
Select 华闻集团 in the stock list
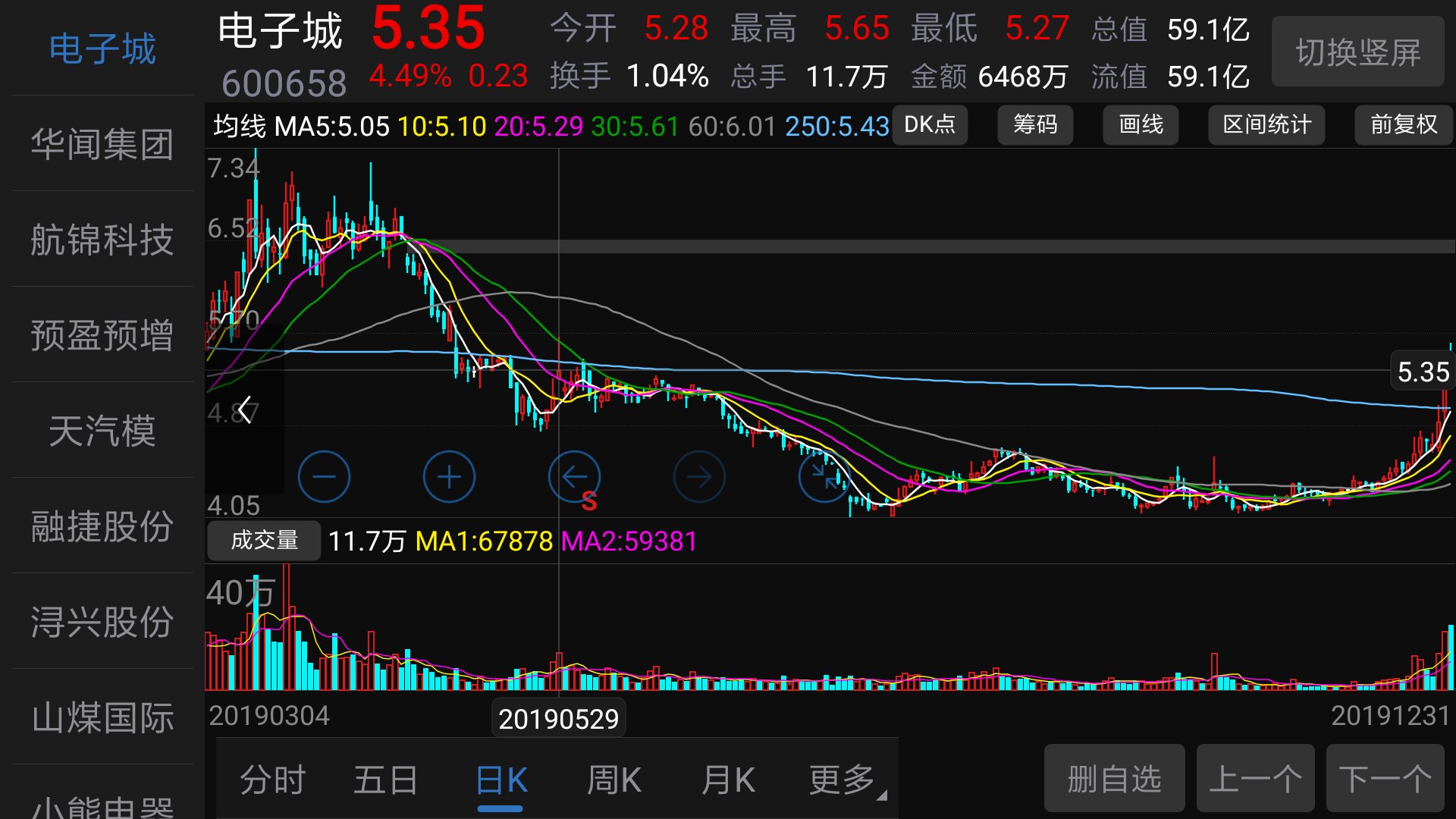pos(102,144)
